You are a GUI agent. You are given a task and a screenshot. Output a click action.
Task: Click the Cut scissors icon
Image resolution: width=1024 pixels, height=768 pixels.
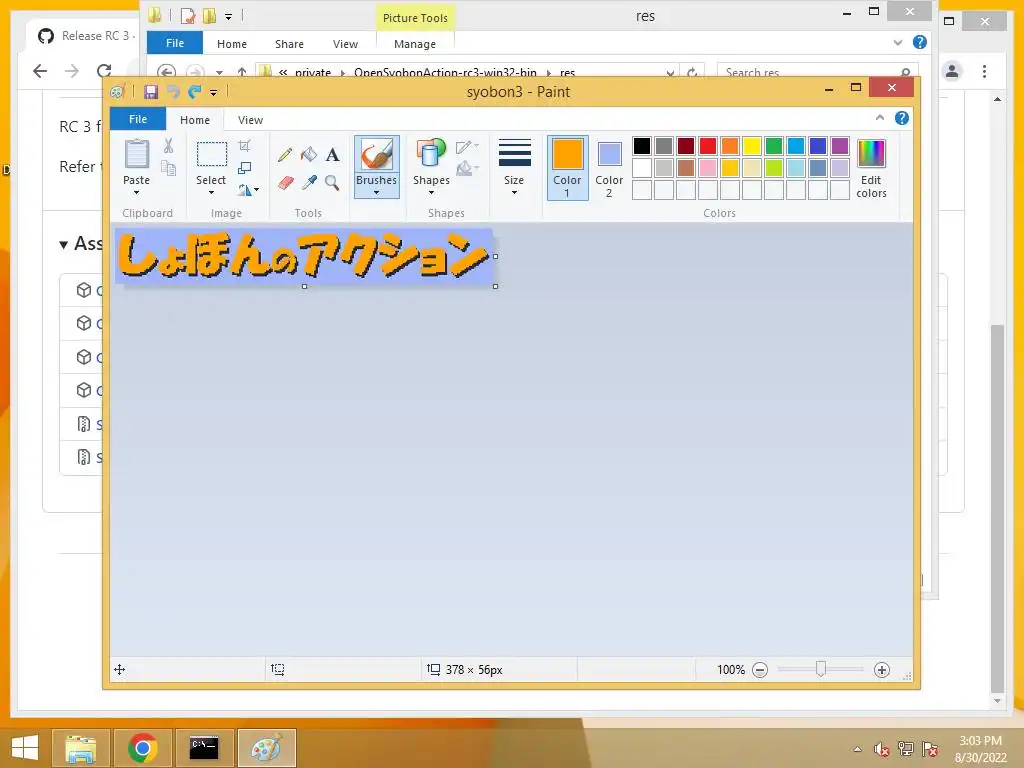tap(168, 146)
